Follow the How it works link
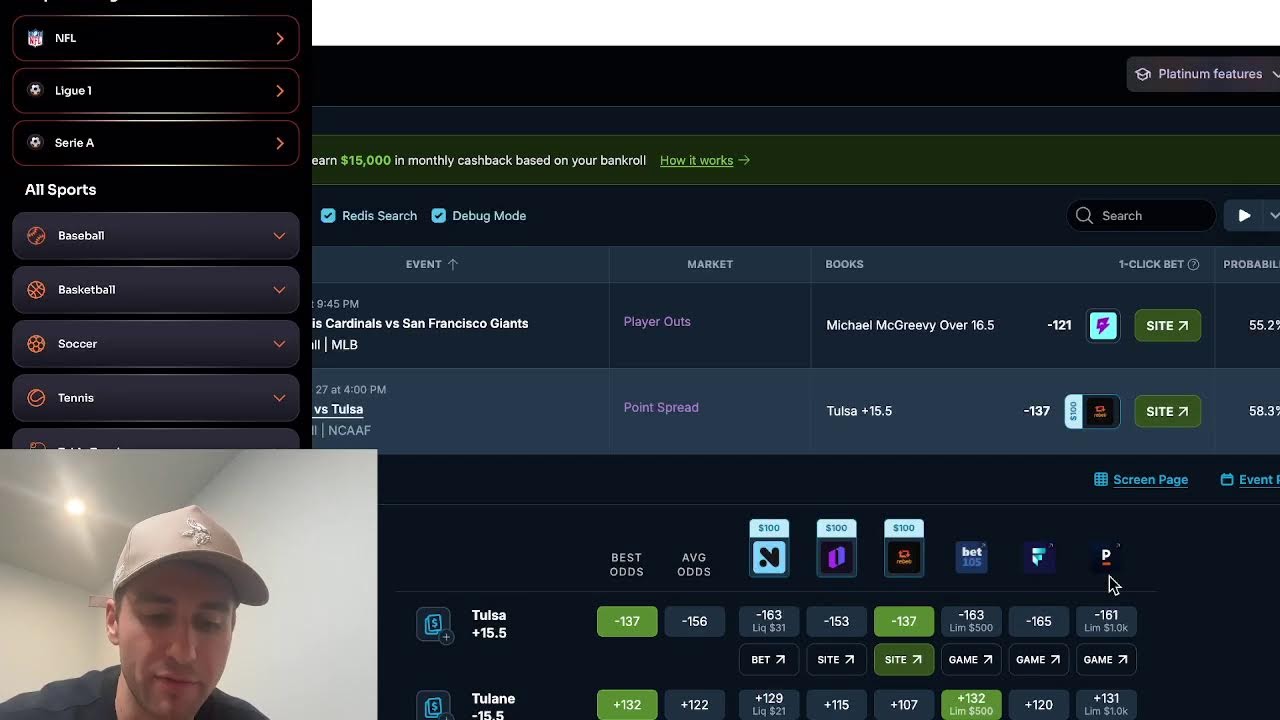1280x720 pixels. [704, 160]
